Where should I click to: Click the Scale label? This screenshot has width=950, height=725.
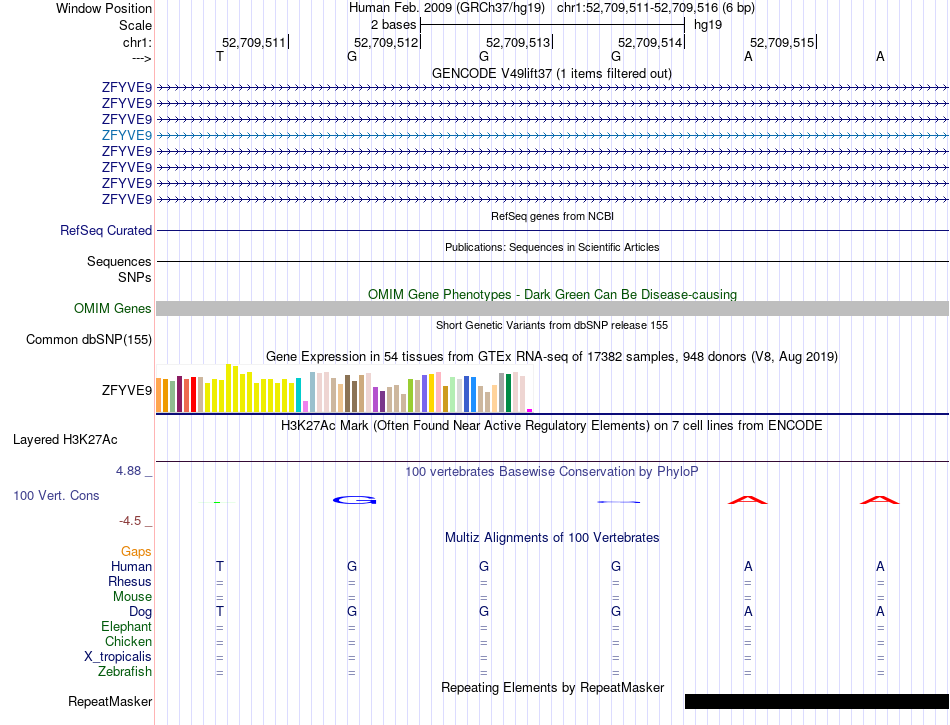point(135,25)
